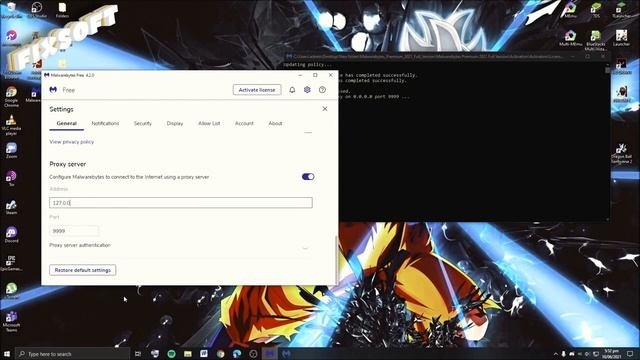Click the proxy Port field

pyautogui.click(x=74, y=231)
